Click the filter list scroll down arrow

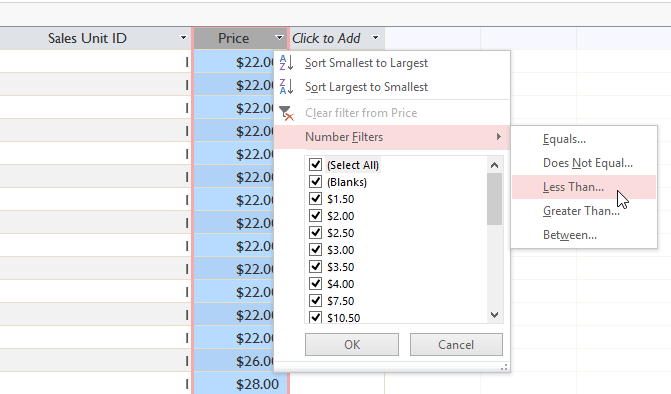click(495, 315)
